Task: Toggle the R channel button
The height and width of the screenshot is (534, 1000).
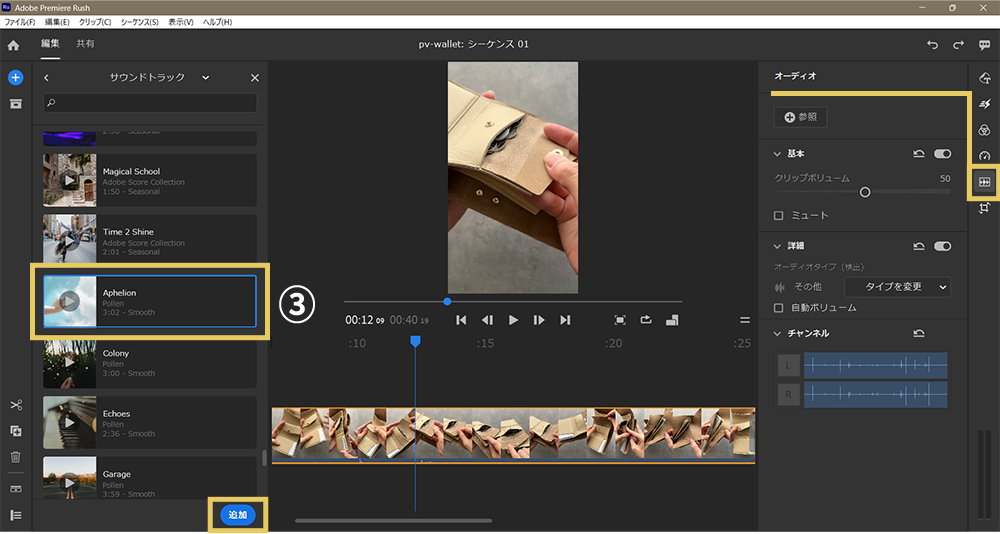Action: coord(788,395)
